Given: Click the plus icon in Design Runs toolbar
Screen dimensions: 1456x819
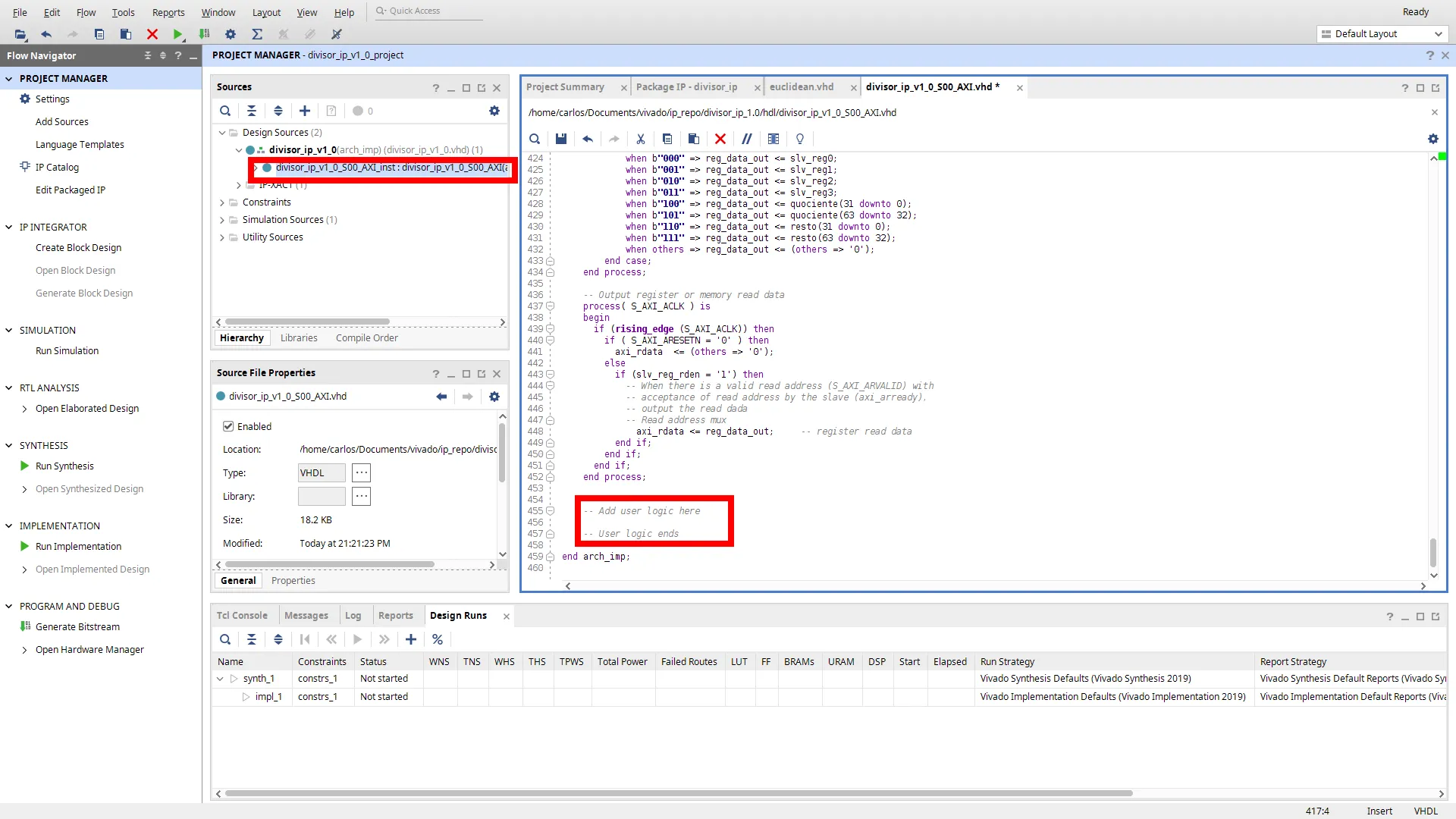Looking at the screenshot, I should (411, 639).
